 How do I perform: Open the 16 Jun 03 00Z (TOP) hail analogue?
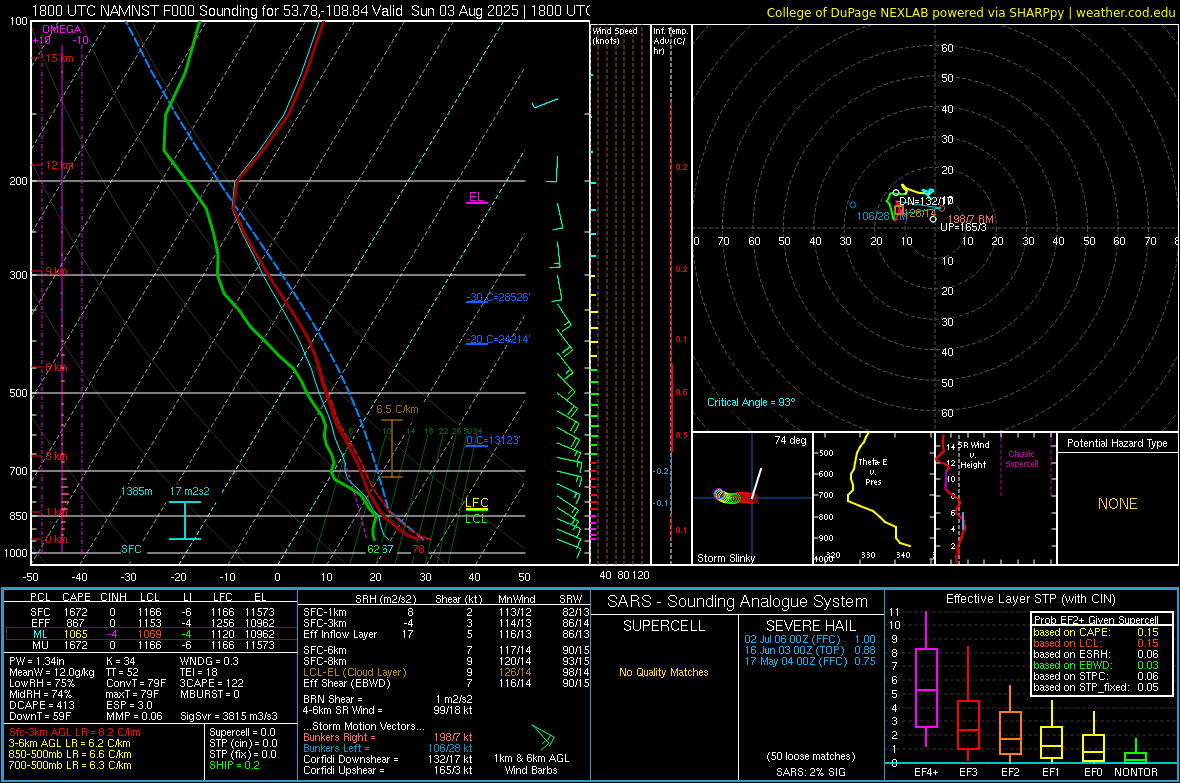pyautogui.click(x=810, y=650)
